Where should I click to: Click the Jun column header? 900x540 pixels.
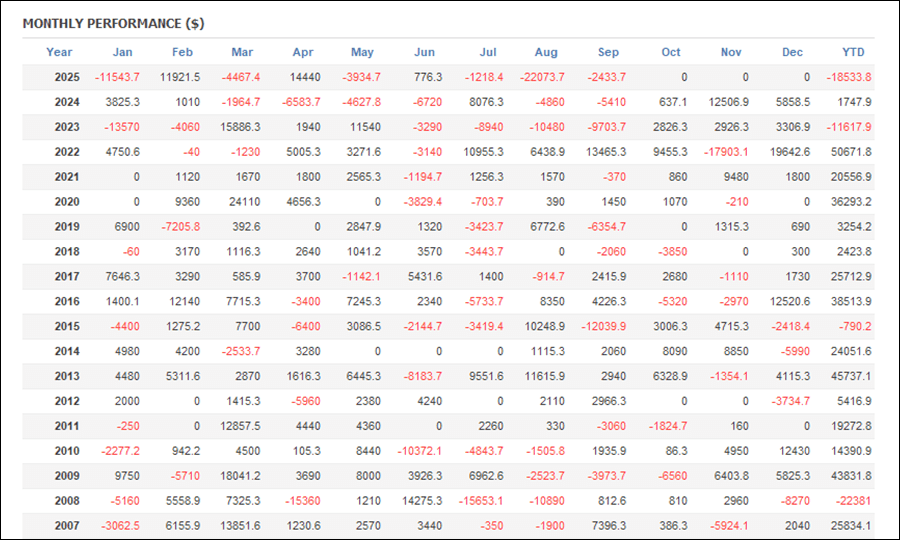click(424, 52)
